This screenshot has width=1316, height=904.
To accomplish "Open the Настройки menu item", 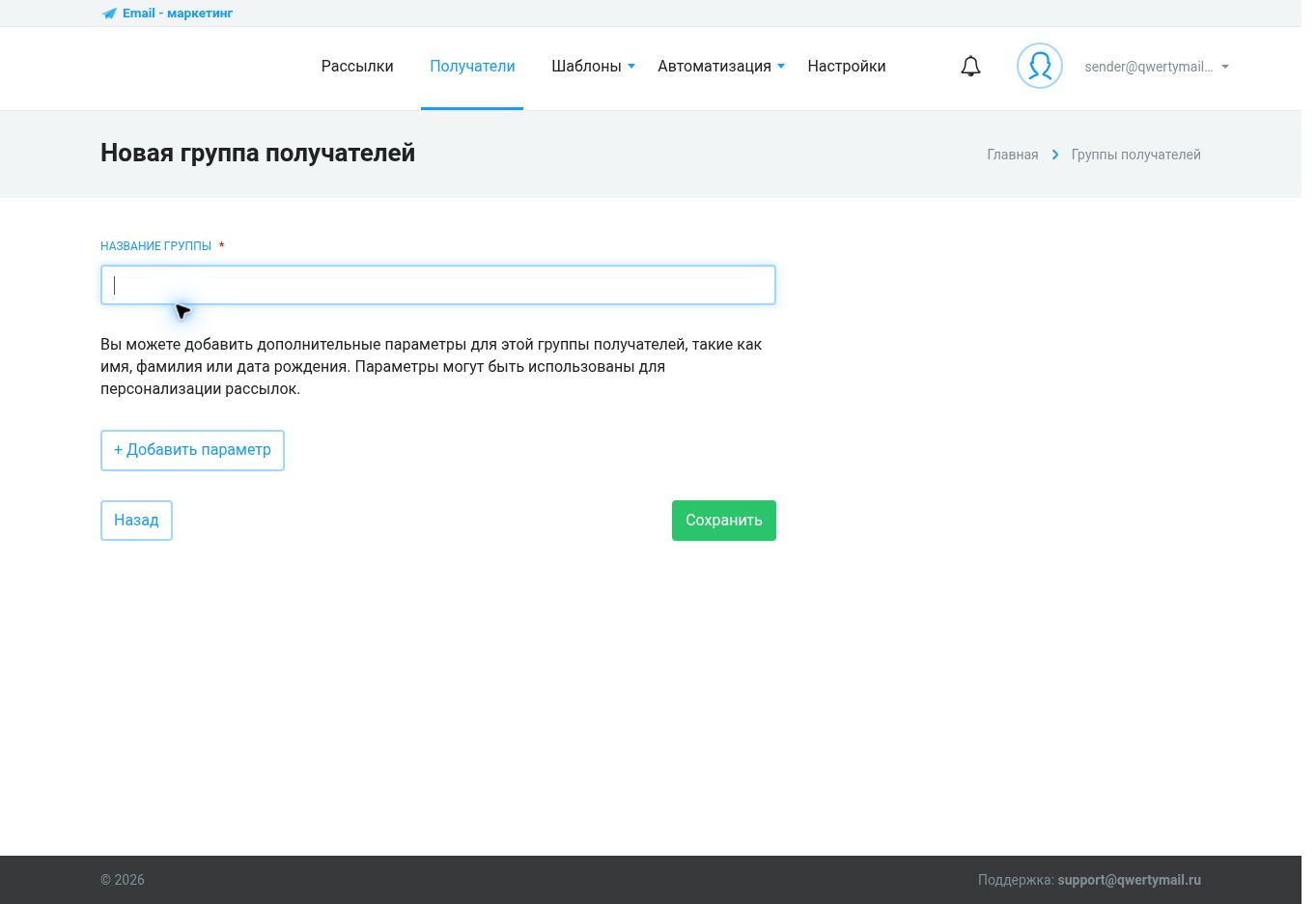I will 847,67.
